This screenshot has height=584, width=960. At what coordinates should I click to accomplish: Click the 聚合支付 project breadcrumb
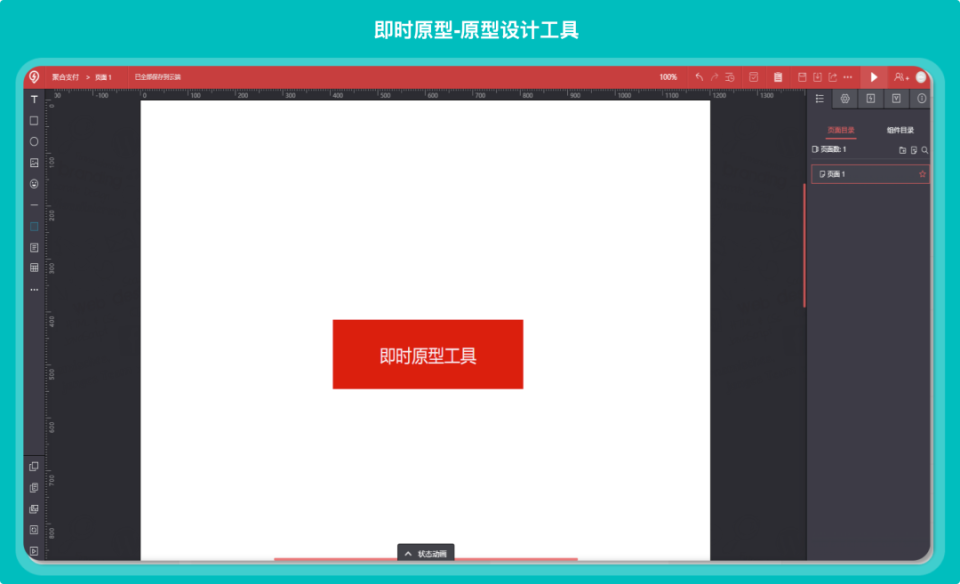(66, 77)
